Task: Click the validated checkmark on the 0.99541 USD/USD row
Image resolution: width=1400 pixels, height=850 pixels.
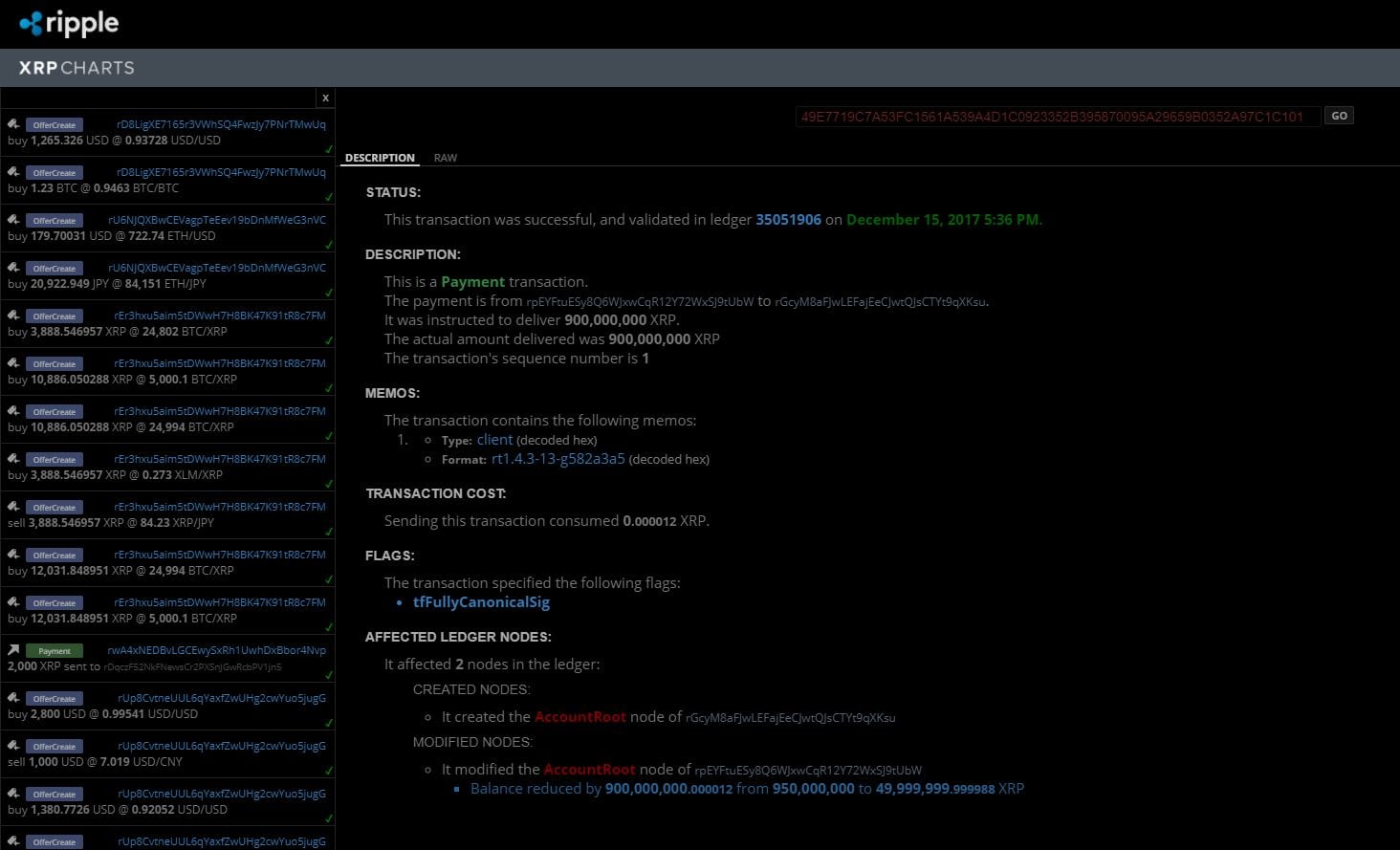Action: click(329, 724)
